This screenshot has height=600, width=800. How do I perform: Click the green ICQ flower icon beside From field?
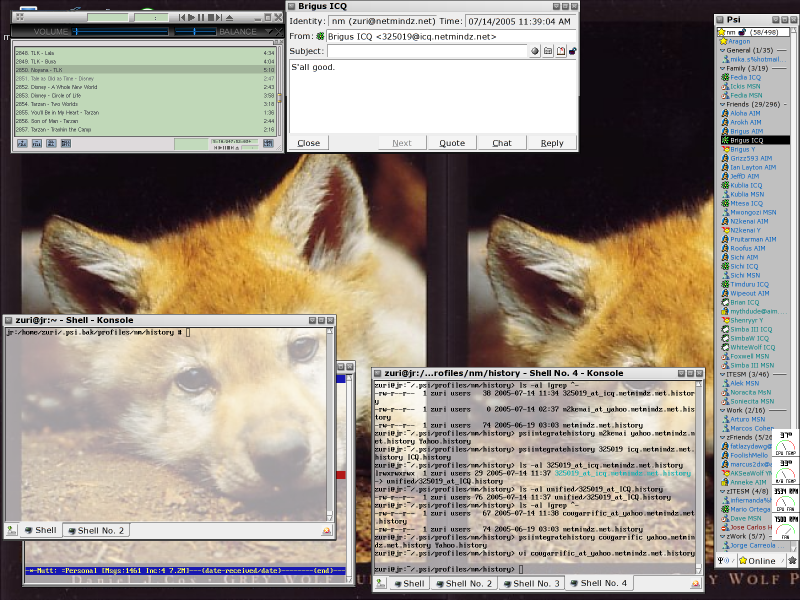319,36
